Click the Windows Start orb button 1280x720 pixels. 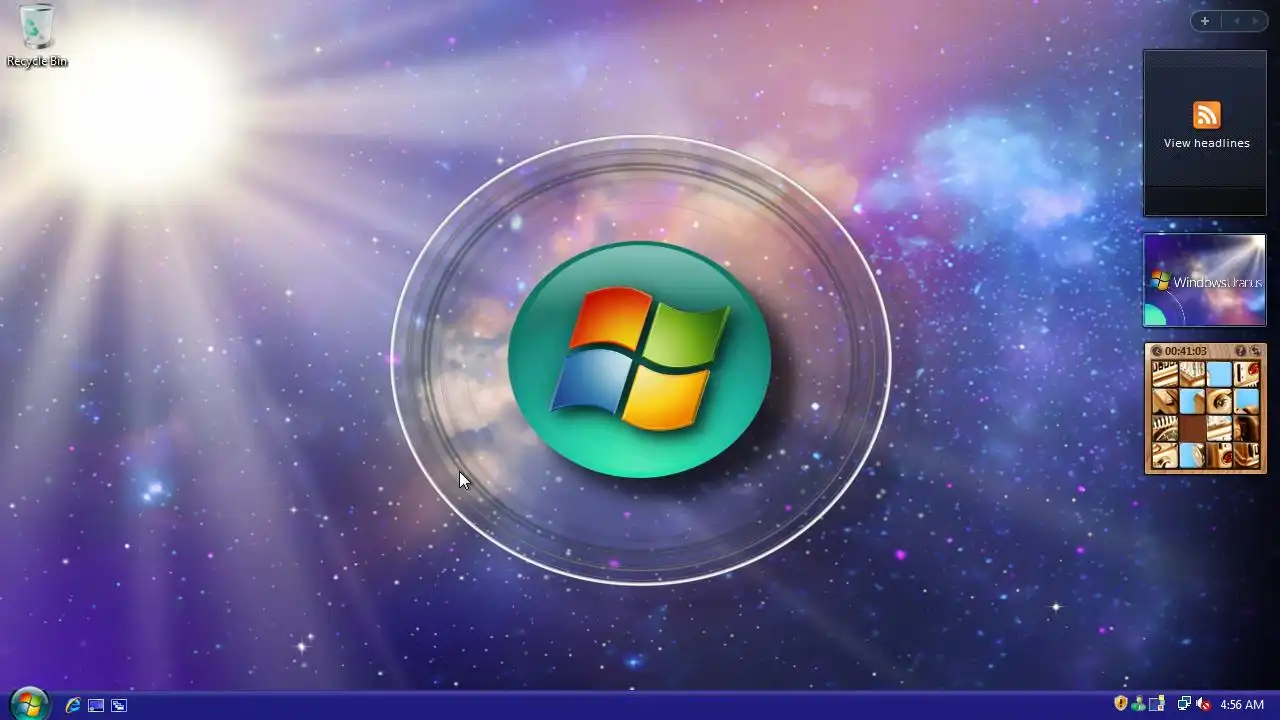pyautogui.click(x=29, y=704)
